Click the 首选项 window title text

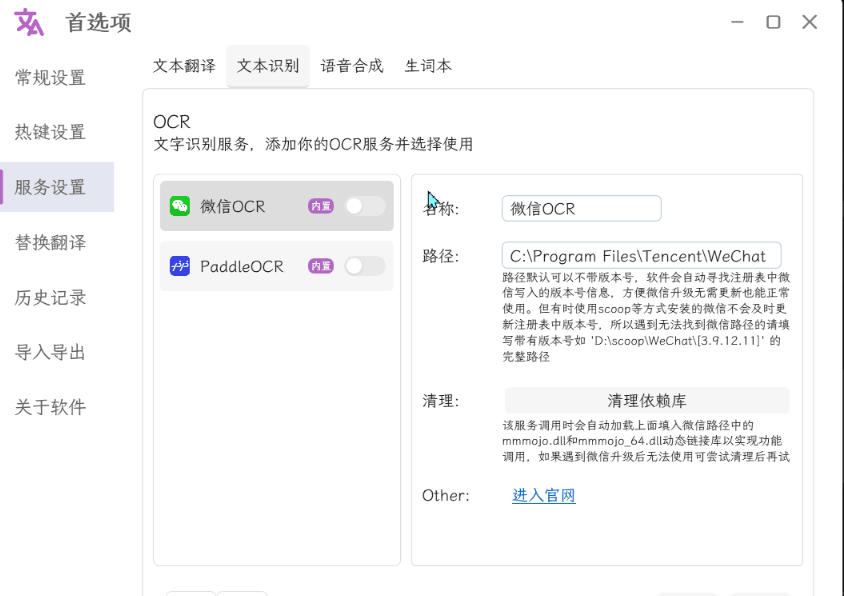(99, 23)
